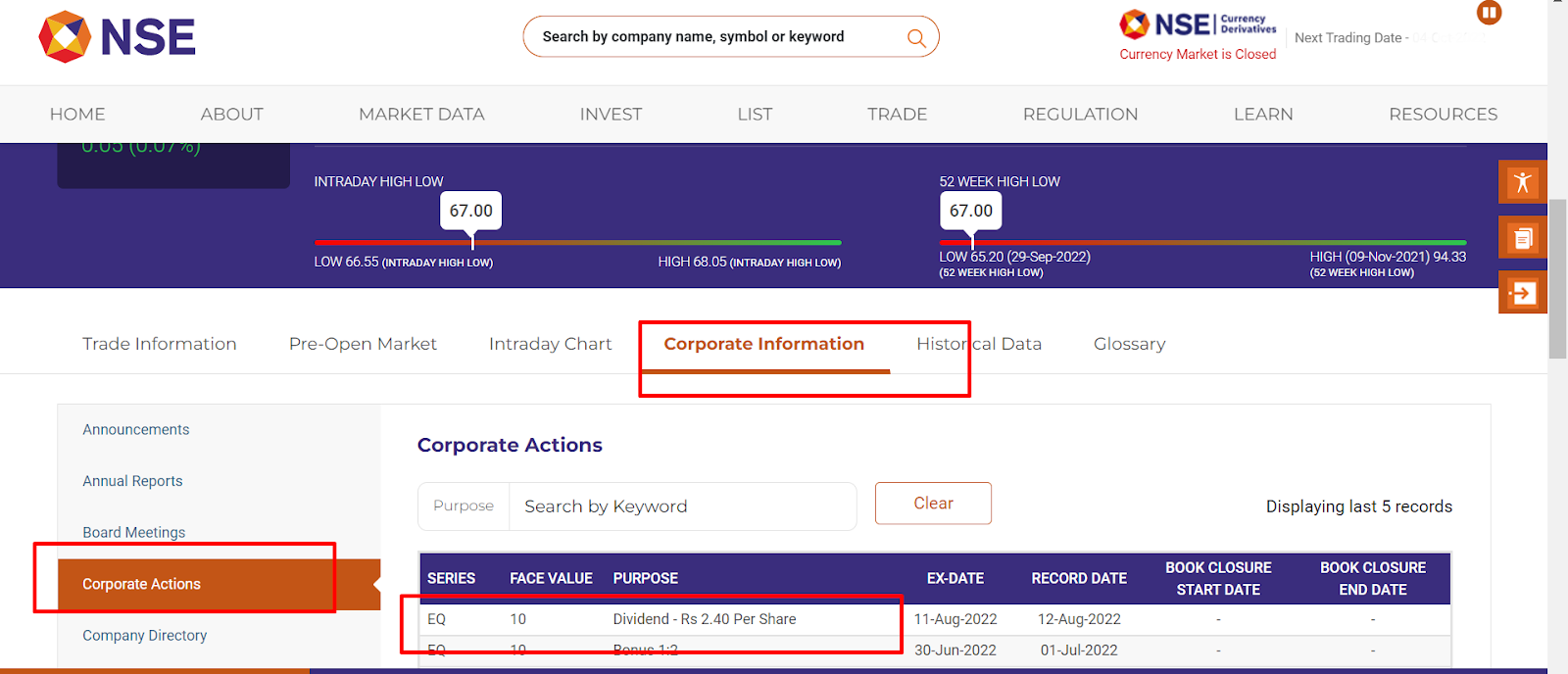
Task: Open the accessibility icon on right sidebar
Action: tap(1522, 182)
